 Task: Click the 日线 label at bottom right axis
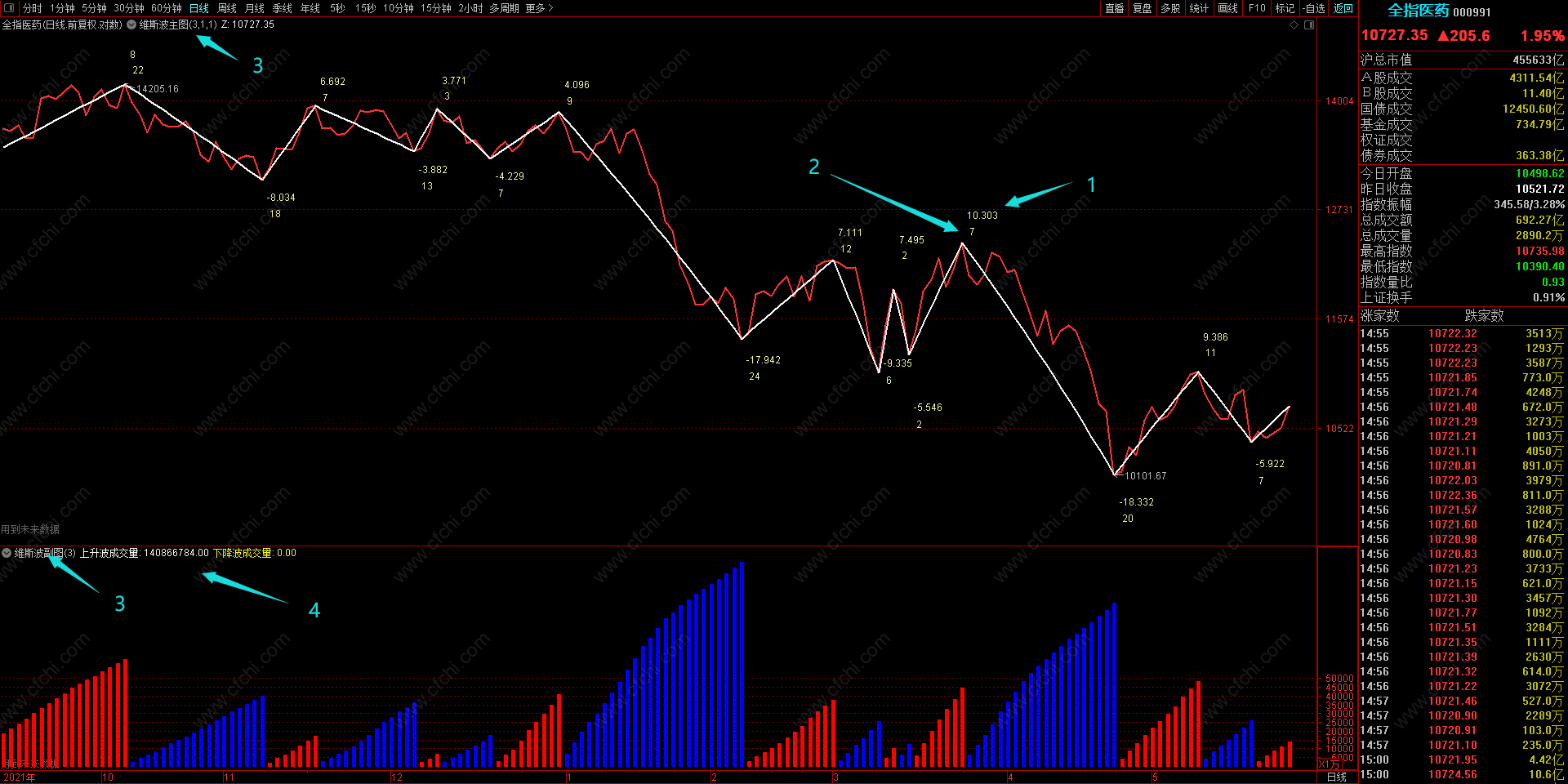(x=1337, y=777)
